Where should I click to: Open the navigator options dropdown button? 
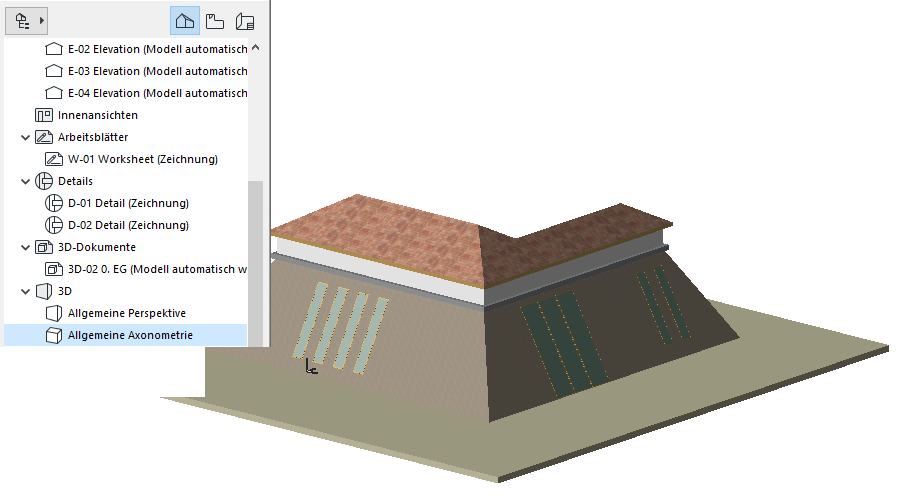(x=27, y=21)
